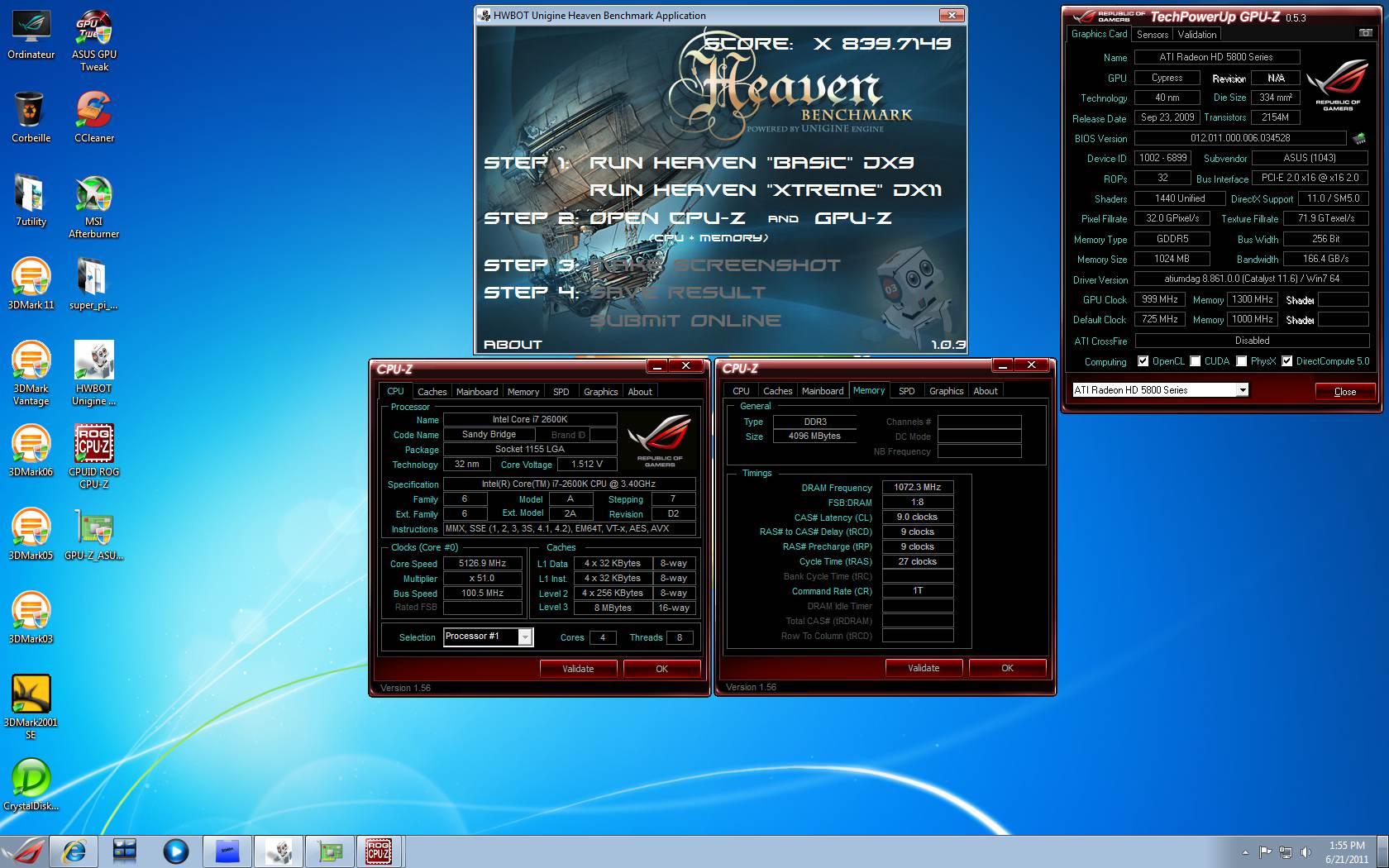Click Multiplier value x 51.0
The height and width of the screenshot is (868, 1389).
[x=482, y=579]
